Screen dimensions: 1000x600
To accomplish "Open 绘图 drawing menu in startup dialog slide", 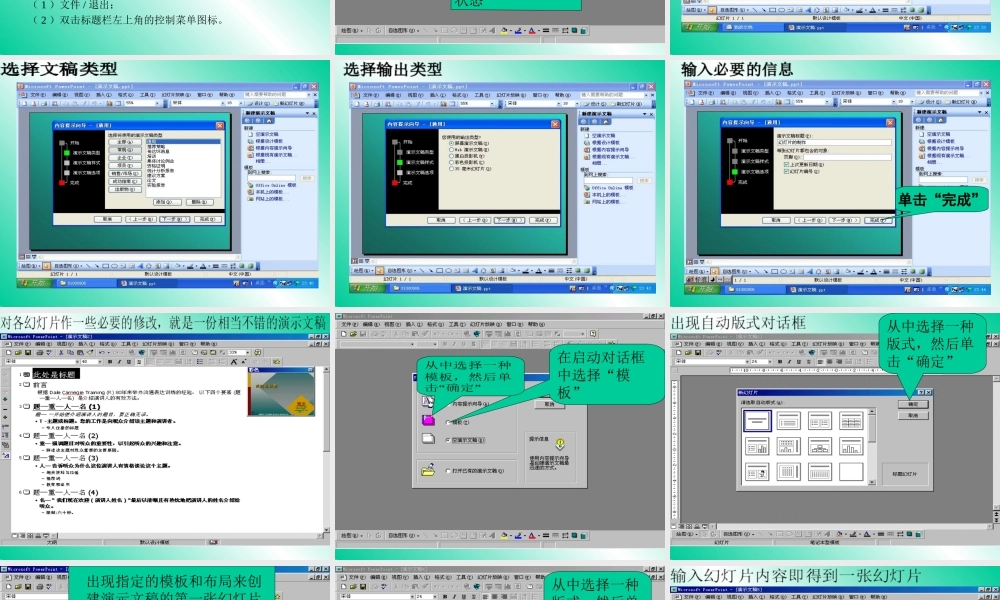I will (350, 536).
